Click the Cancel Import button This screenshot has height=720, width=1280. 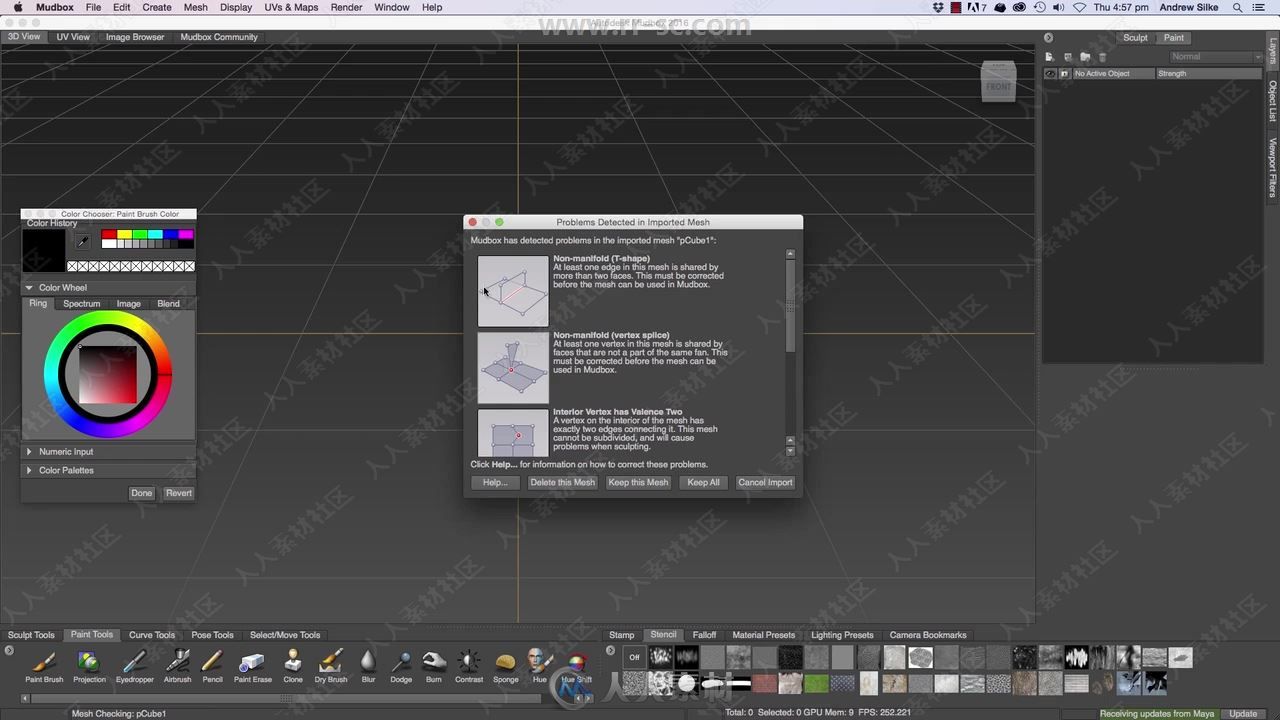pos(765,482)
